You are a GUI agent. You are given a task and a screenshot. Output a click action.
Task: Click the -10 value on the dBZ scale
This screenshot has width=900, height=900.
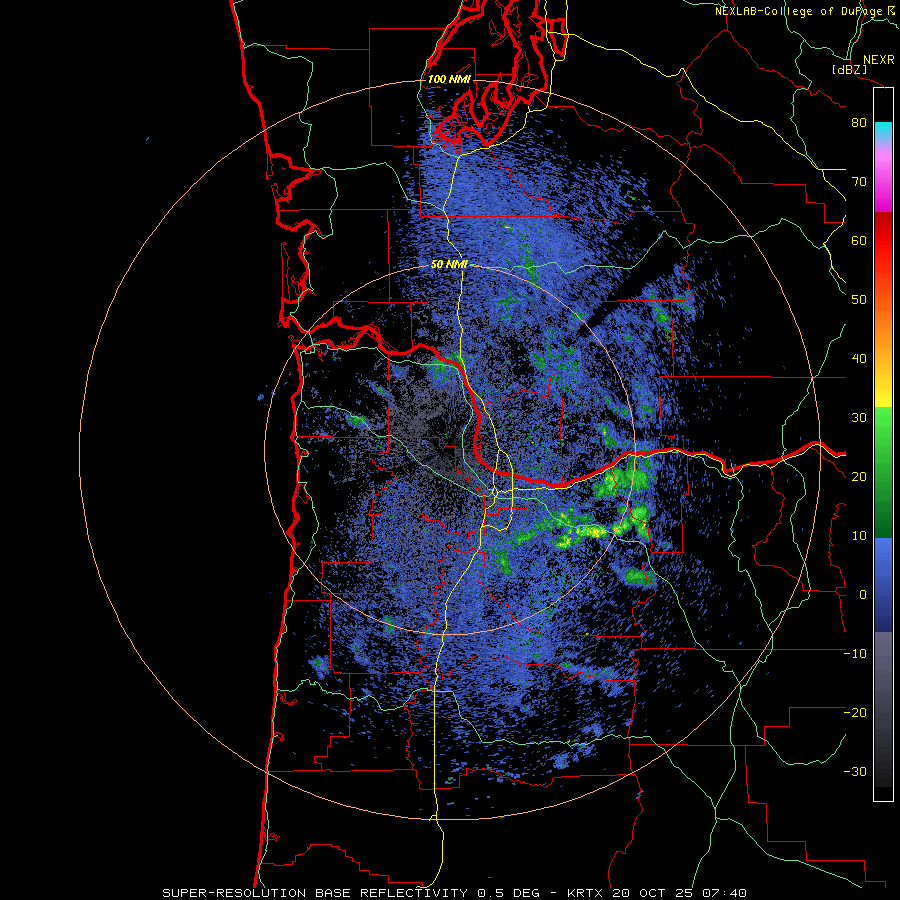tap(855, 654)
